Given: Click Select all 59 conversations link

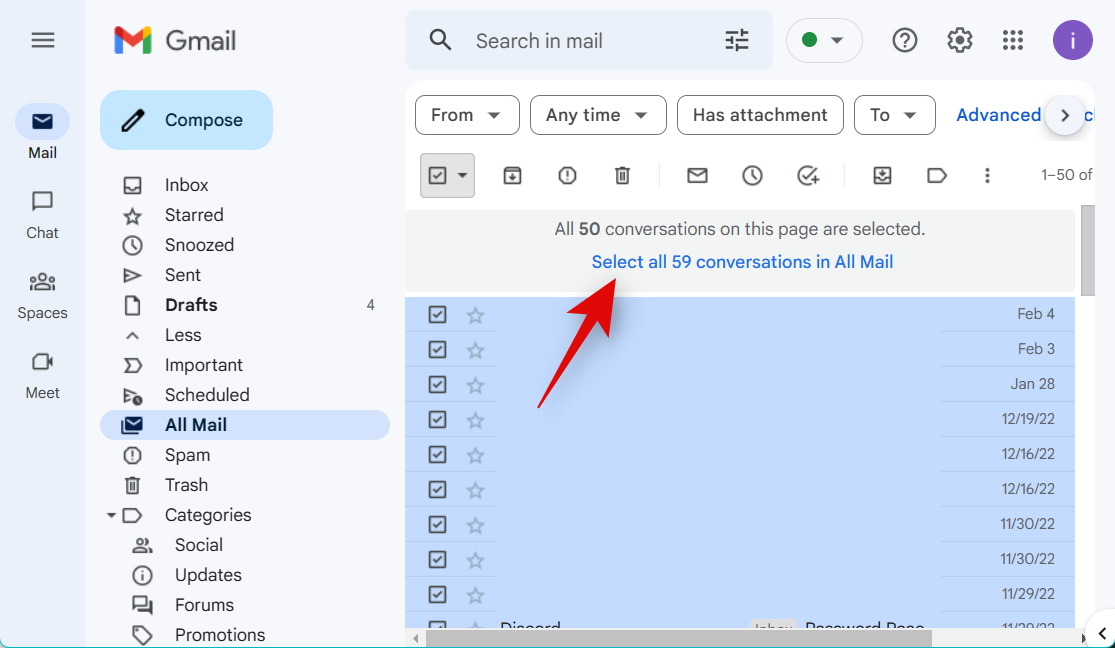Looking at the screenshot, I should pos(742,262).
